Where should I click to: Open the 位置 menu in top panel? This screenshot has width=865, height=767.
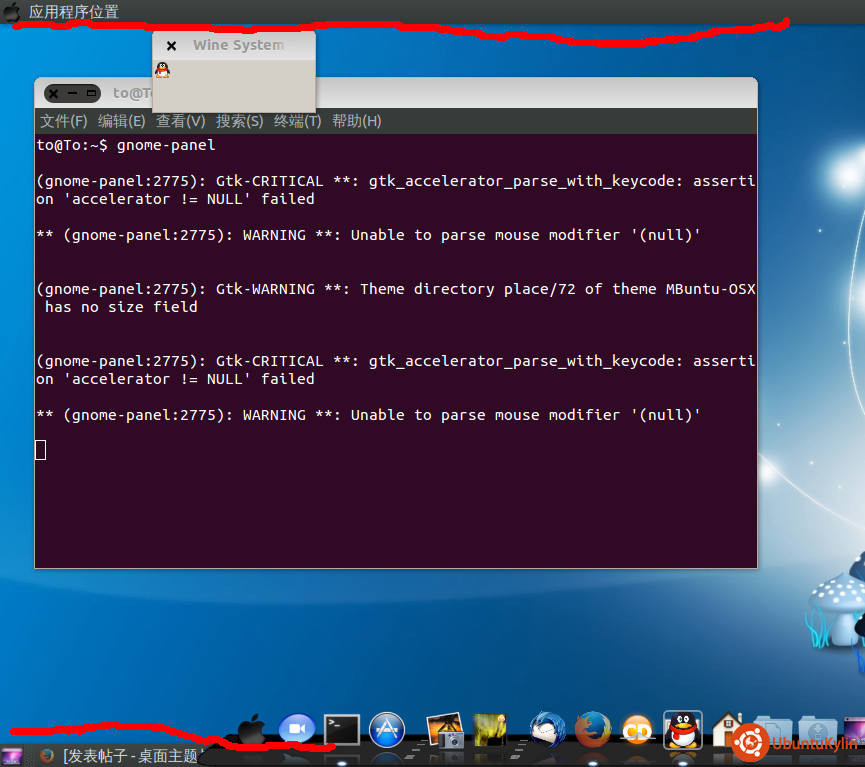click(104, 12)
